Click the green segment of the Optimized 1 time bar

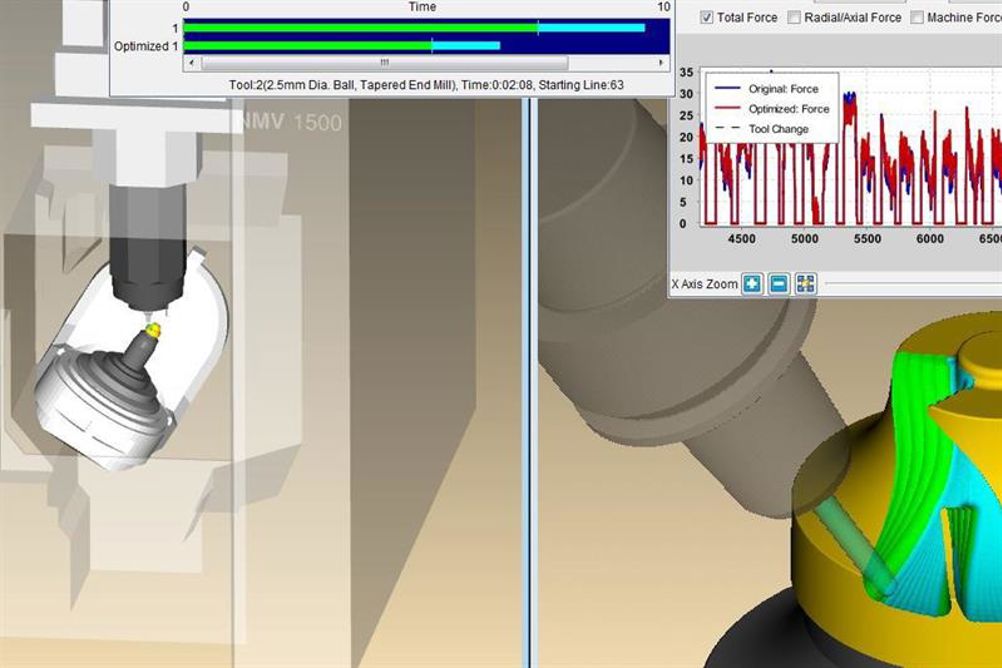pos(308,46)
